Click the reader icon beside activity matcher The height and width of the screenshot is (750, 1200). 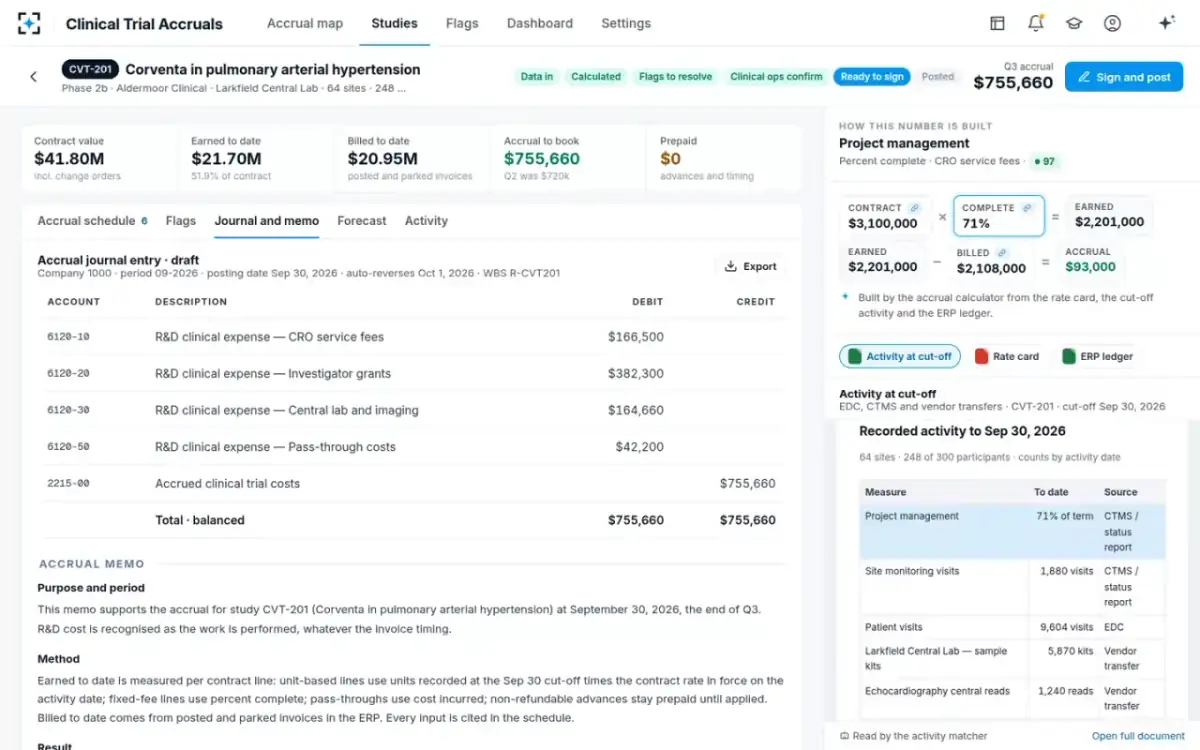point(844,736)
